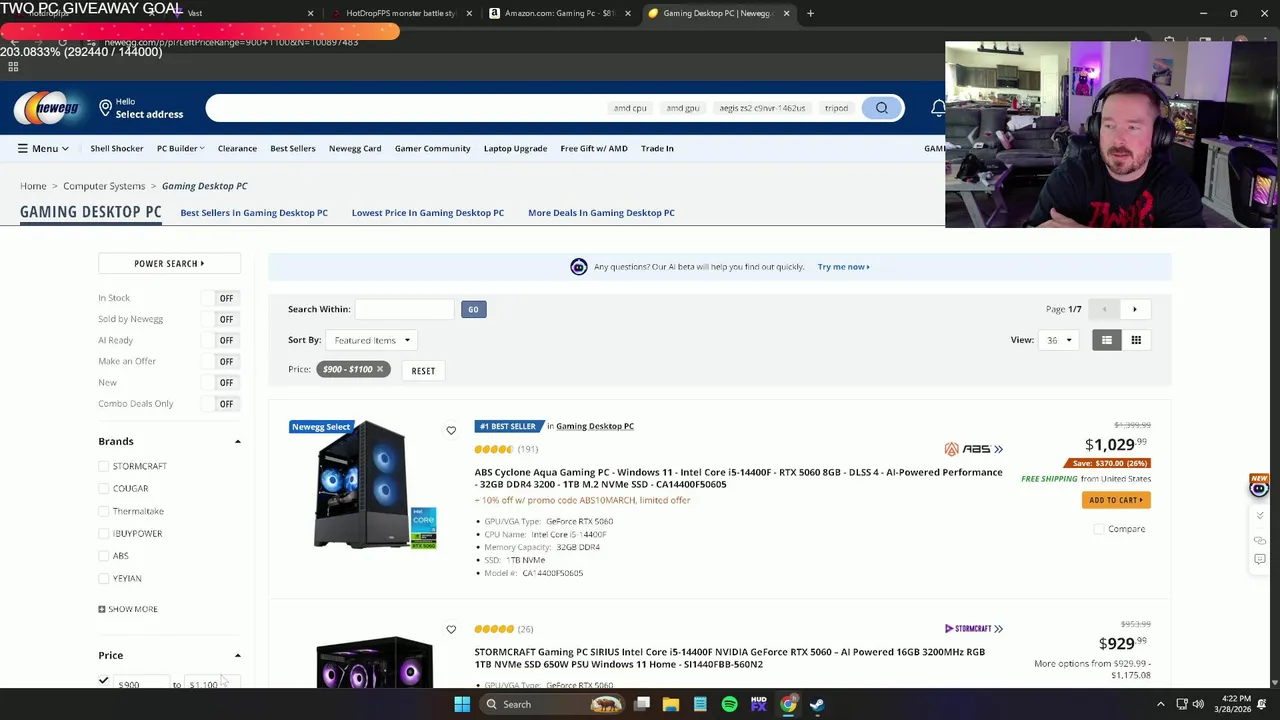Screen dimensions: 1280x720
Task: Open Laptop Upgrade nav item
Action: pos(515,148)
